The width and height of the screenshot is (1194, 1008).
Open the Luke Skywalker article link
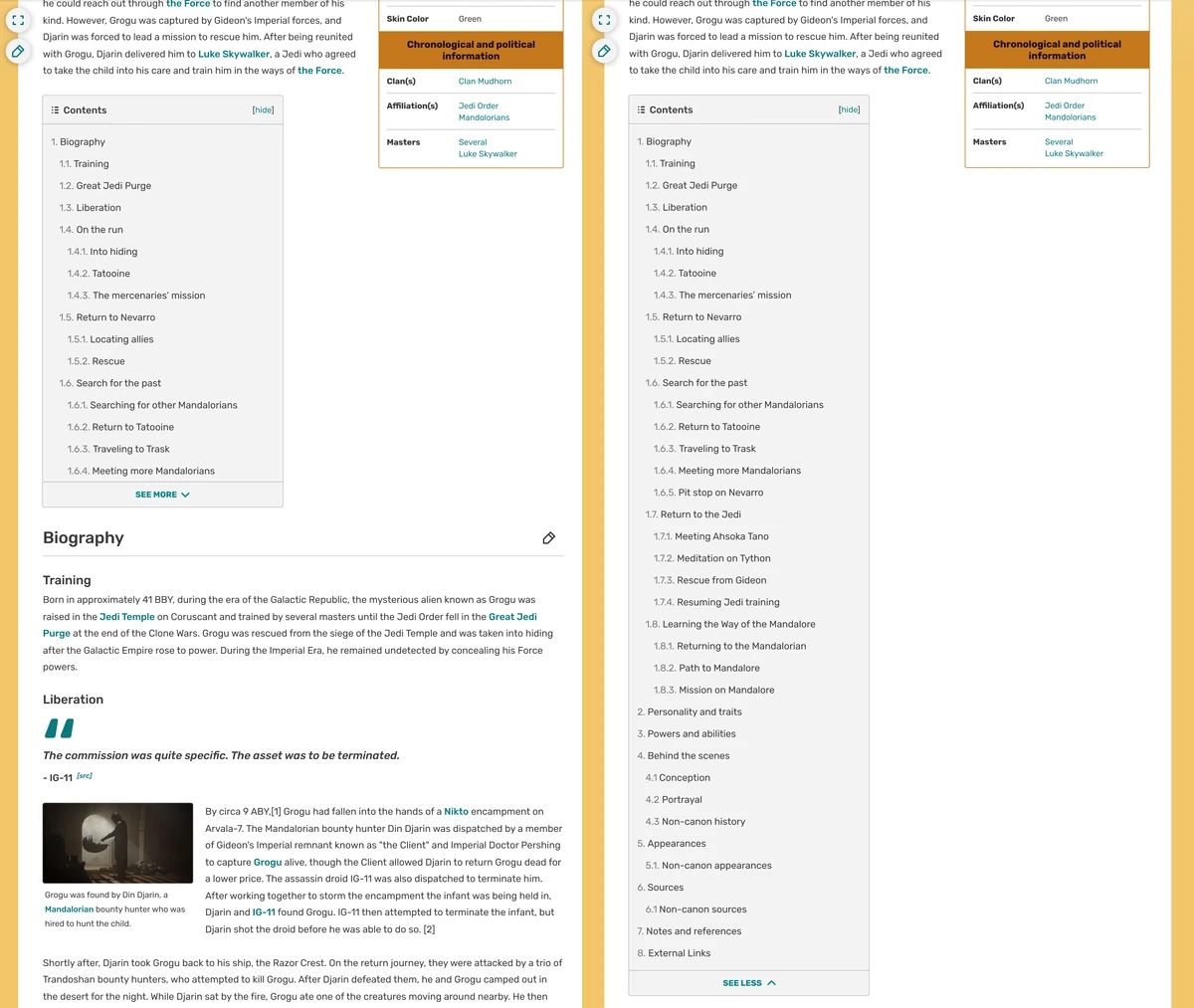(x=233, y=53)
